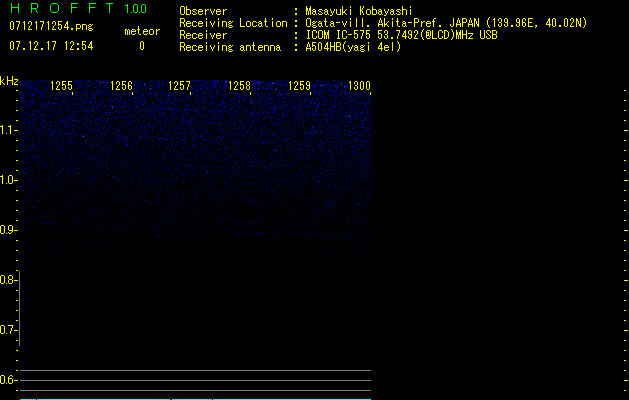Click the 1257 time axis marker
Viewport: 629px width, 400px height.
pos(179,86)
